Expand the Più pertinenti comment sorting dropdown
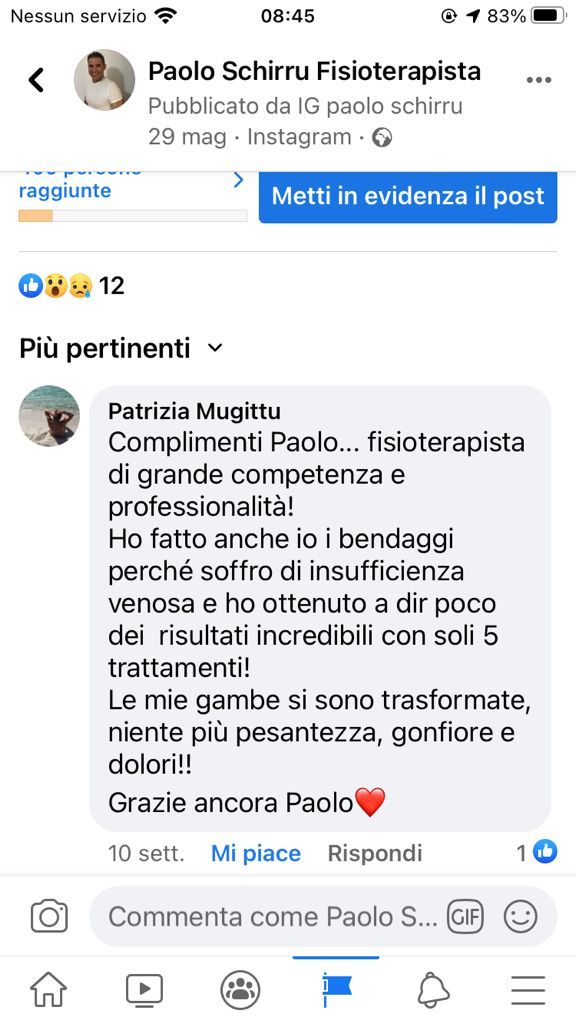The width and height of the screenshot is (576, 1024). click(121, 348)
